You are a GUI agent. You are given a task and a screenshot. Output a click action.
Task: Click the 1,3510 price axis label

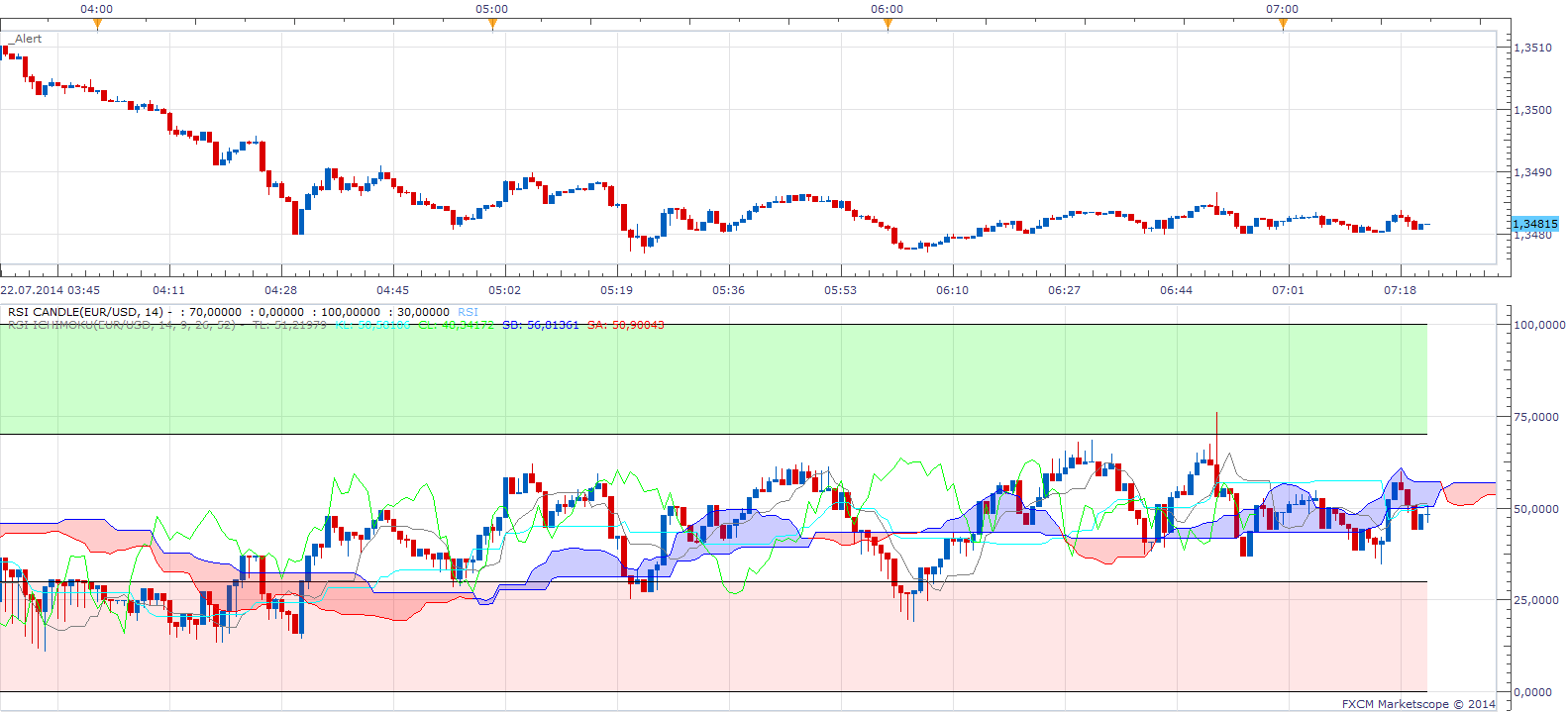tap(1533, 48)
